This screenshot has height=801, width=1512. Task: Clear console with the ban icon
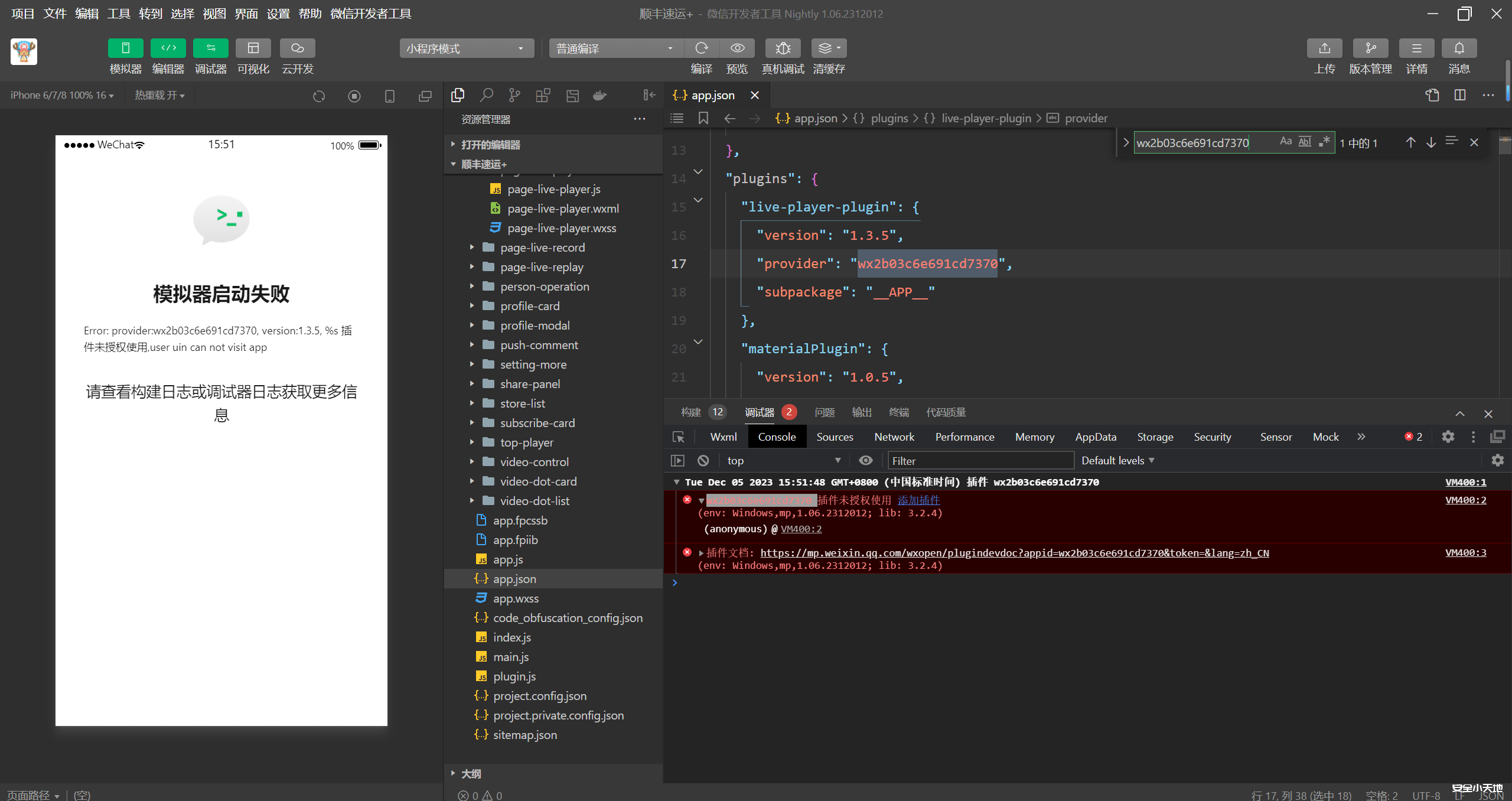pyautogui.click(x=703, y=460)
